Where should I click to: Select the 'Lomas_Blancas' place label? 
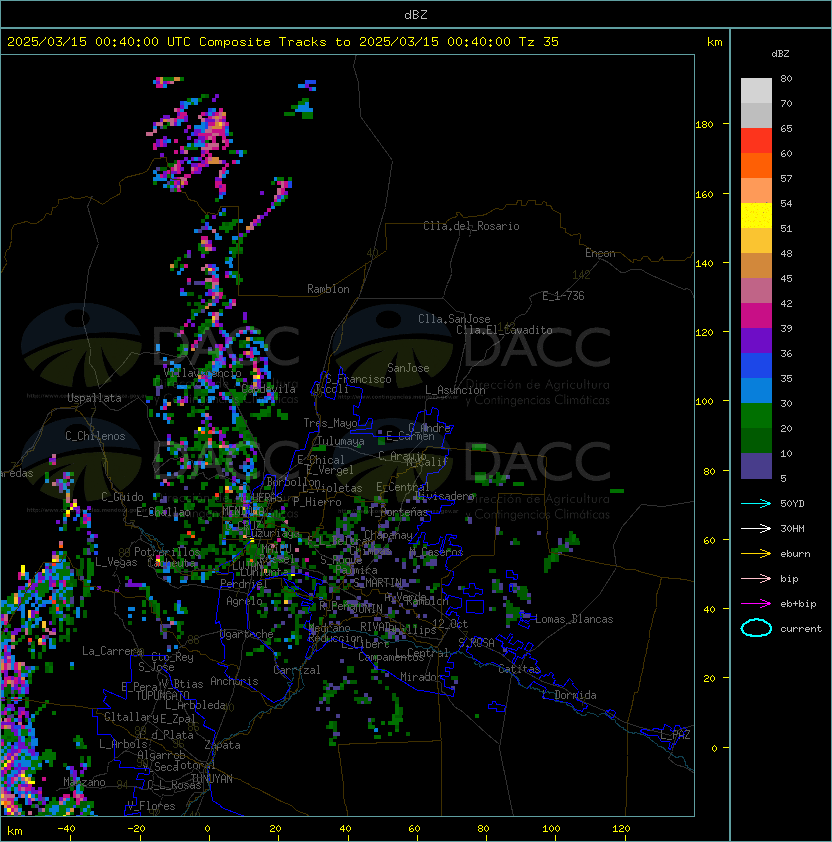[574, 619]
